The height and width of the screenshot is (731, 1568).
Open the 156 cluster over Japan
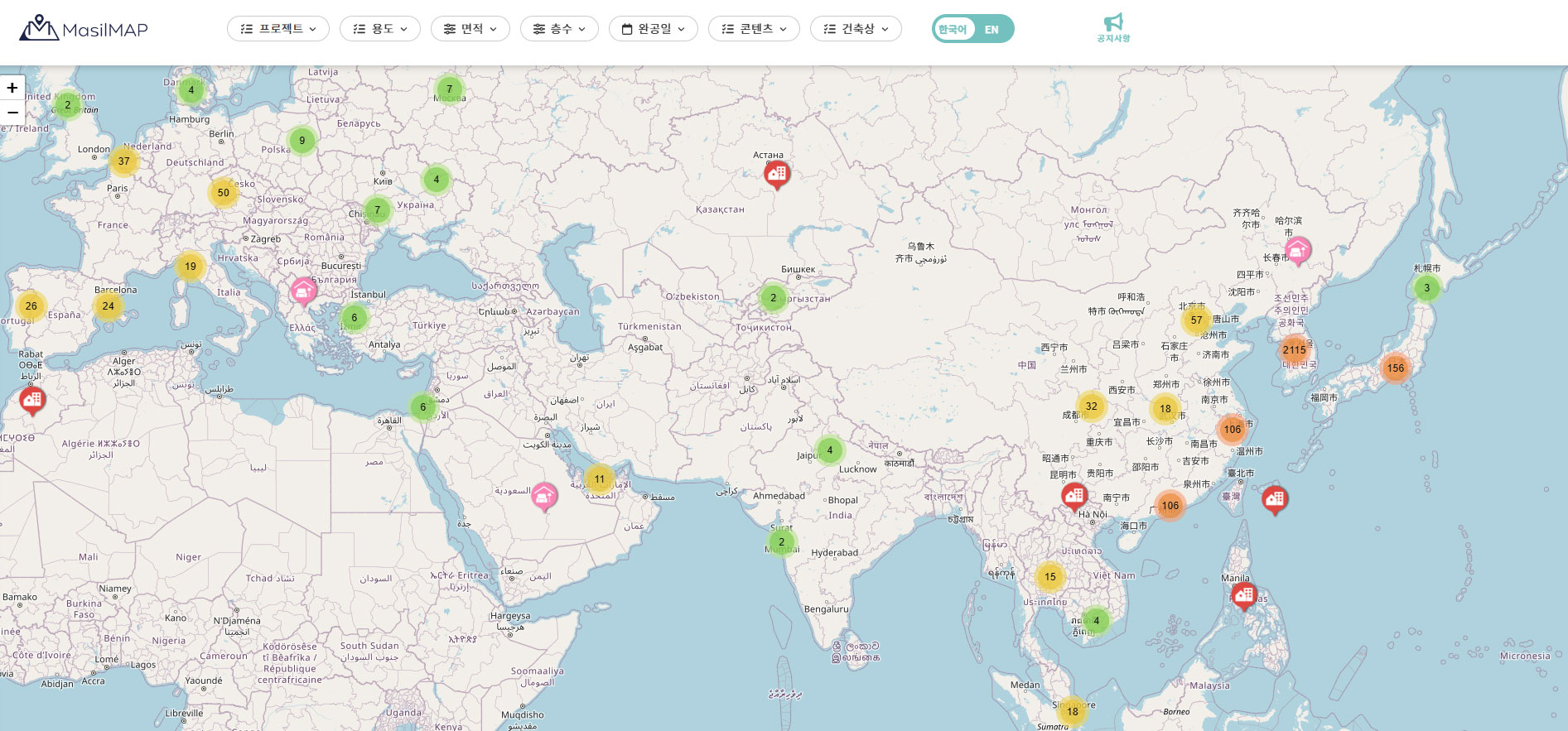point(1396,368)
